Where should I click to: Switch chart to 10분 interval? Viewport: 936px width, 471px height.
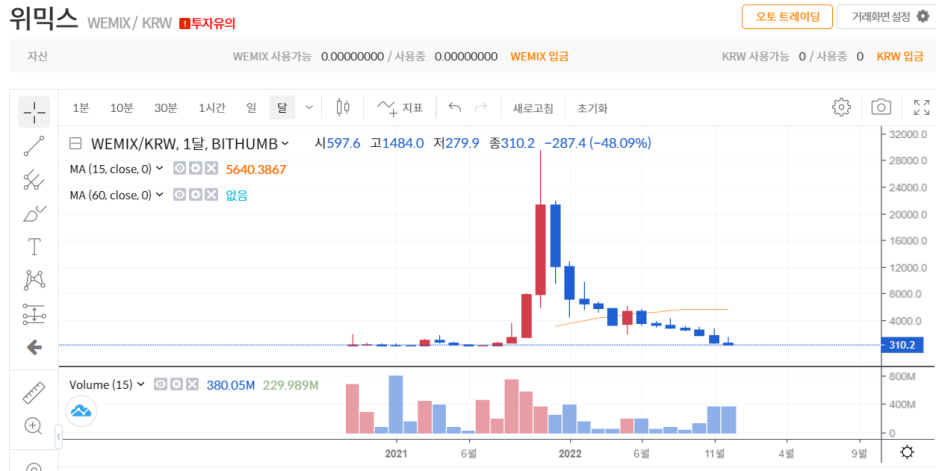(x=121, y=108)
